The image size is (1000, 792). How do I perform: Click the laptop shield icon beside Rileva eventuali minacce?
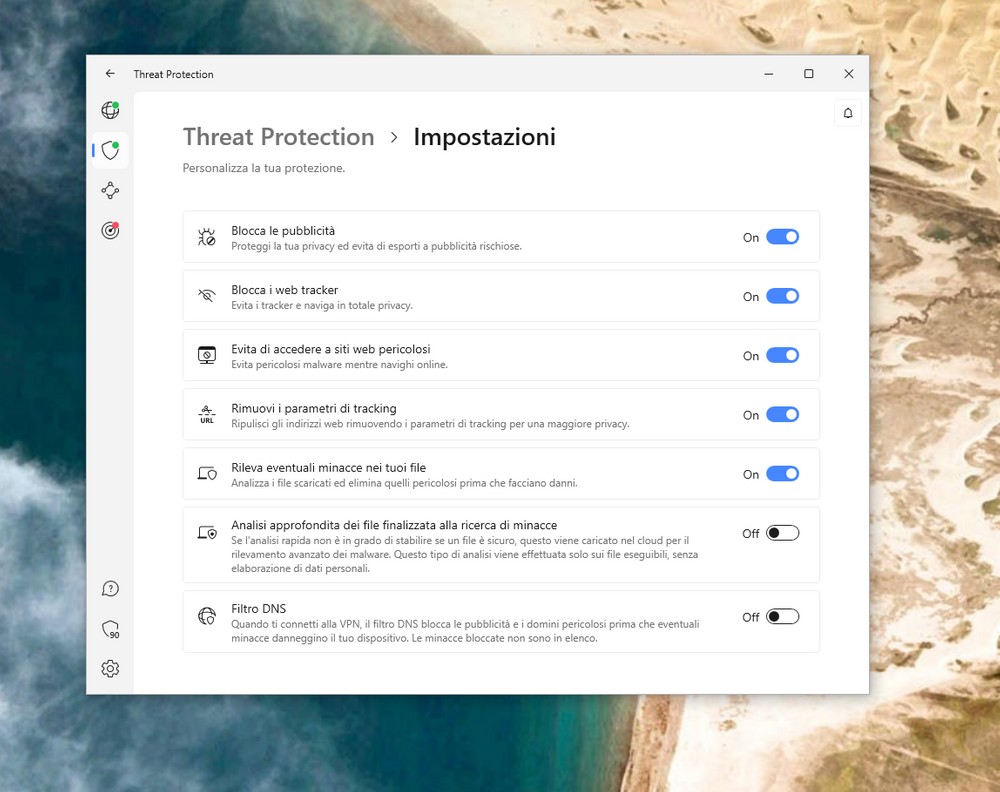pos(207,474)
